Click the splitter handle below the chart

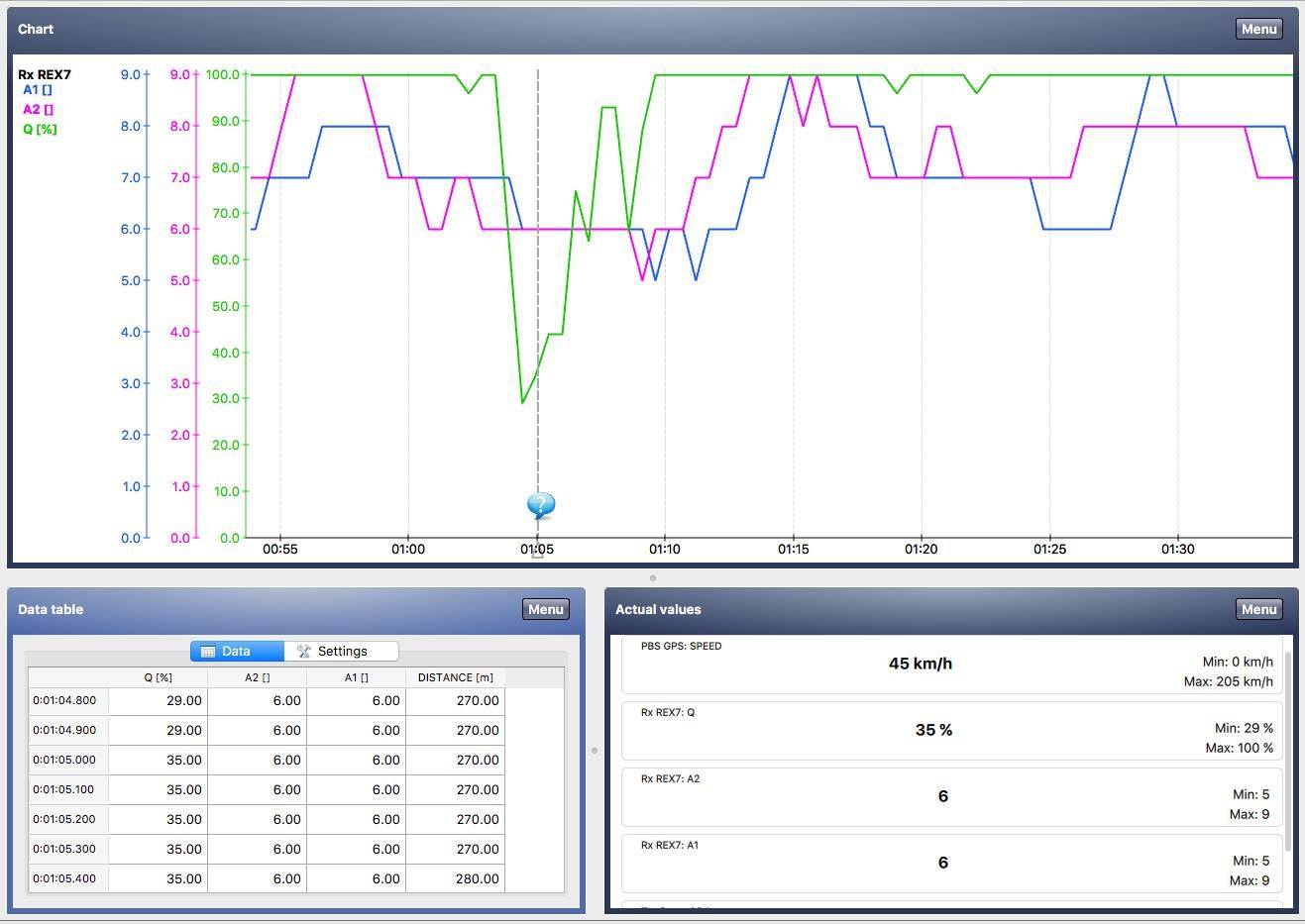click(652, 577)
